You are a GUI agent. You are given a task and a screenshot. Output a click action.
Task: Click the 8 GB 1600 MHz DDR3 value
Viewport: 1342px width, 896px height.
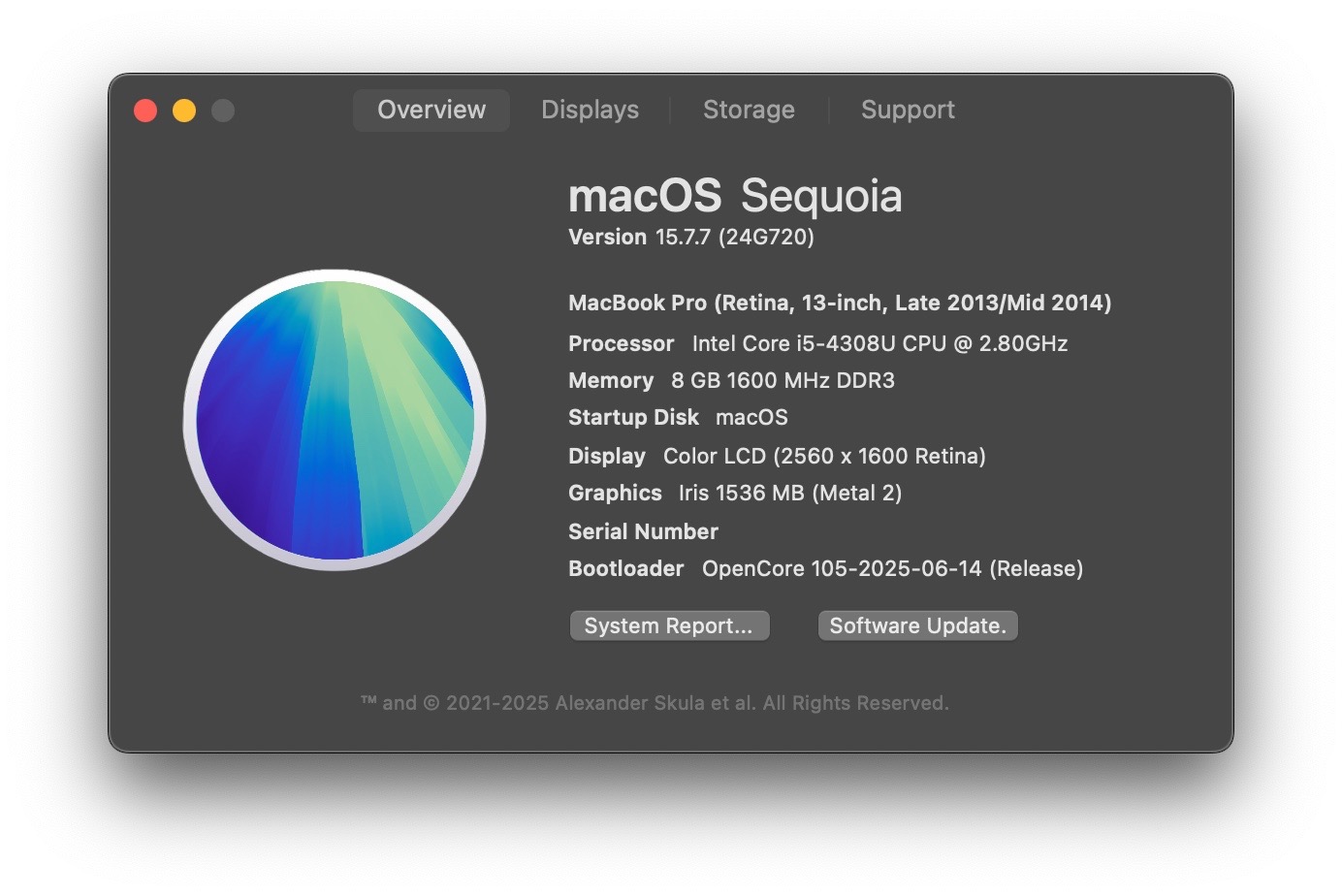click(783, 381)
